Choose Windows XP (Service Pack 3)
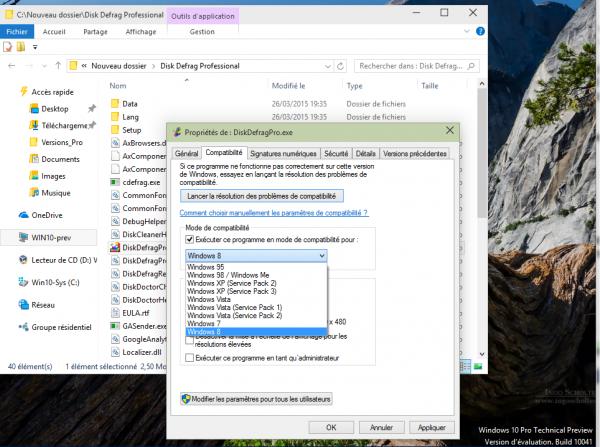The height and width of the screenshot is (447, 600). [x=256, y=291]
